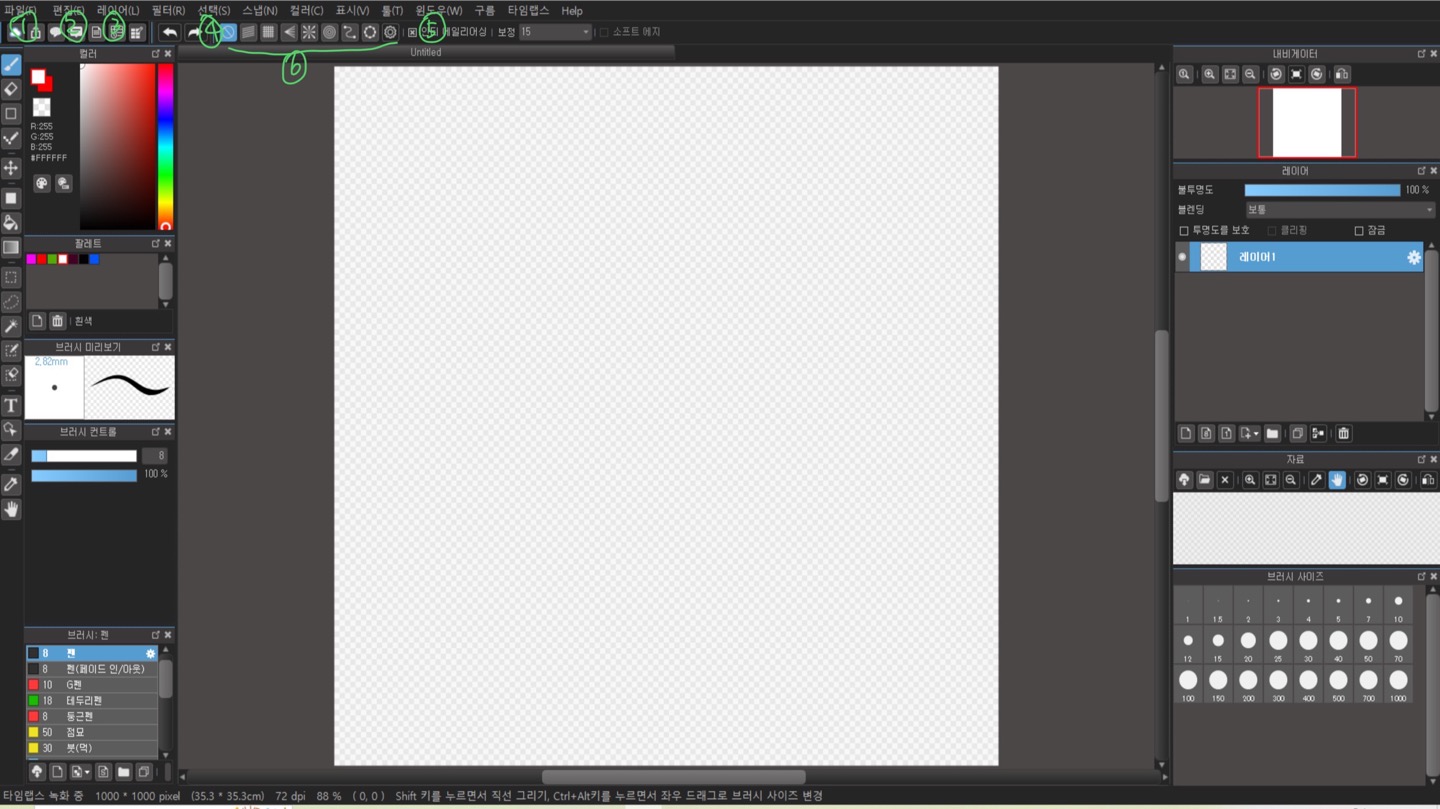Viewport: 1440px width, 809px height.
Task: Select the 펜(페이드 인/아웃) brush
Action: (92, 669)
